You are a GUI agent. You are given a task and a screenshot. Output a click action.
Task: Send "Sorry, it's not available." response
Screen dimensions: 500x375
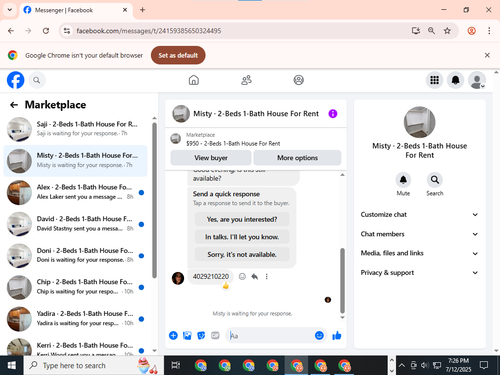coord(242,254)
